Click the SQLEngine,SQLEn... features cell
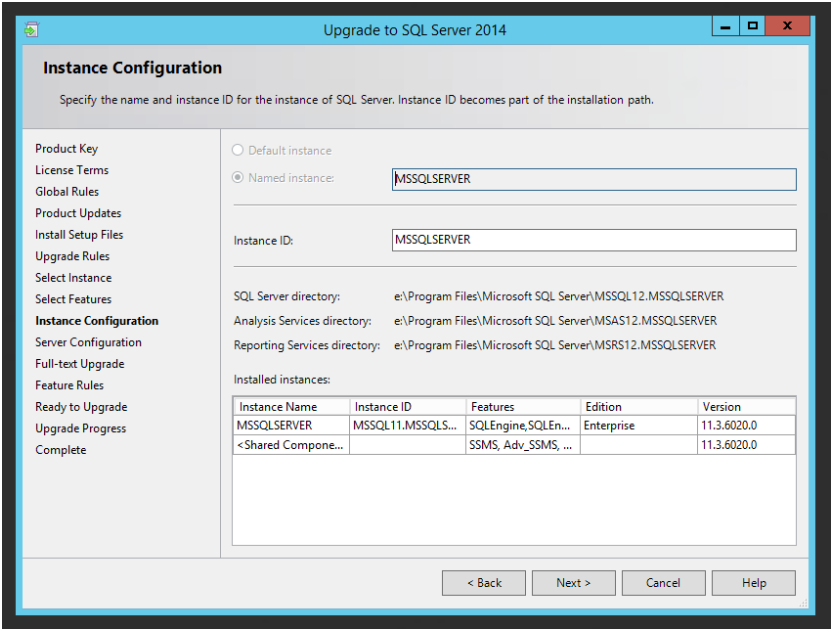Image resolution: width=833 pixels, height=631 pixels. pos(523,425)
